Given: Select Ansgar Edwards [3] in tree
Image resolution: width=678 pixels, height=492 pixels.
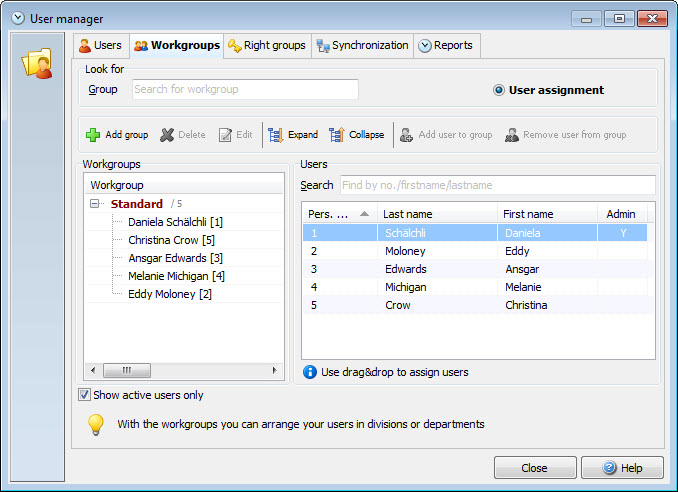Looking at the screenshot, I should (x=175, y=258).
